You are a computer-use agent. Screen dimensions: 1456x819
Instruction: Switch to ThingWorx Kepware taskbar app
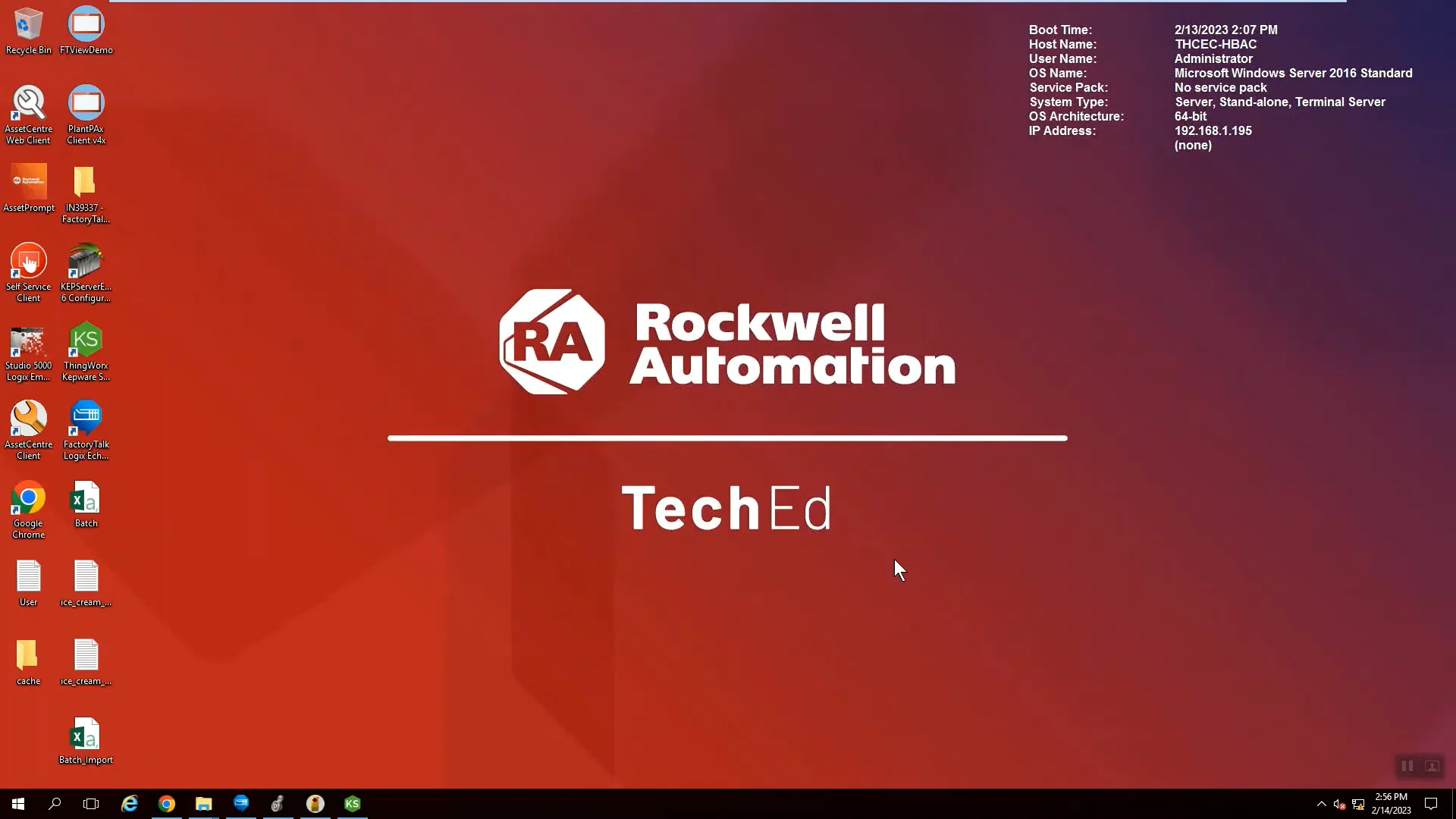point(352,804)
